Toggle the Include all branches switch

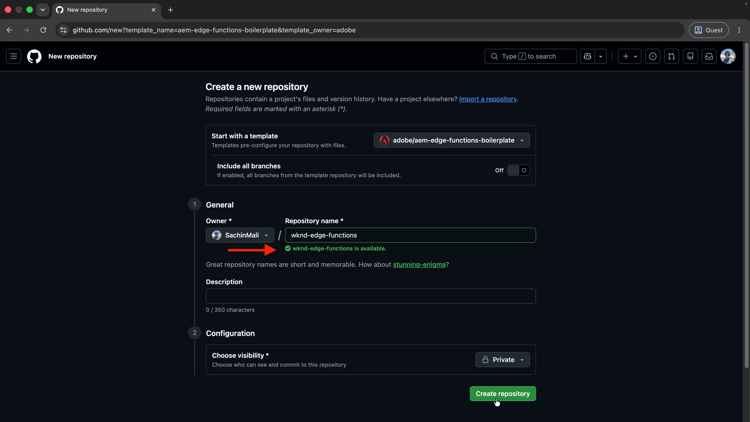coord(518,170)
